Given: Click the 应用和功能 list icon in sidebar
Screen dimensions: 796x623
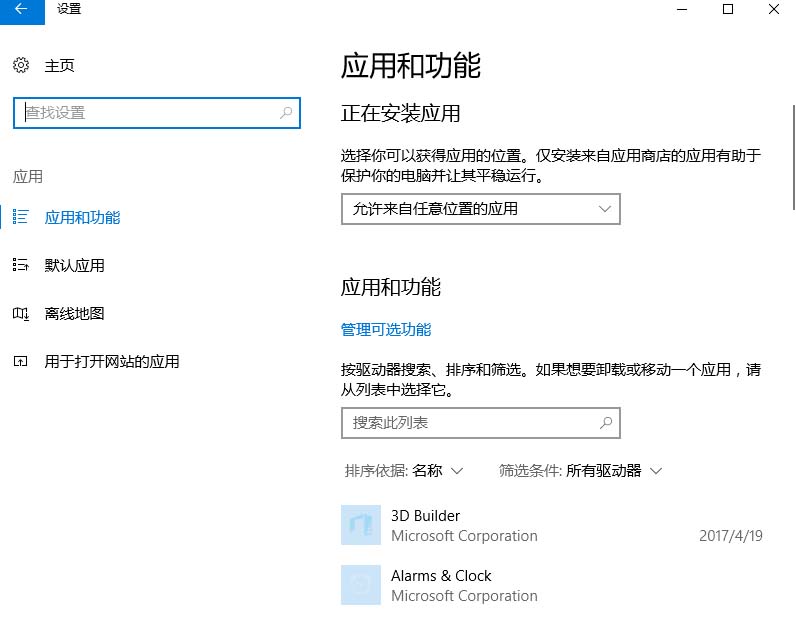Looking at the screenshot, I should [x=20, y=217].
